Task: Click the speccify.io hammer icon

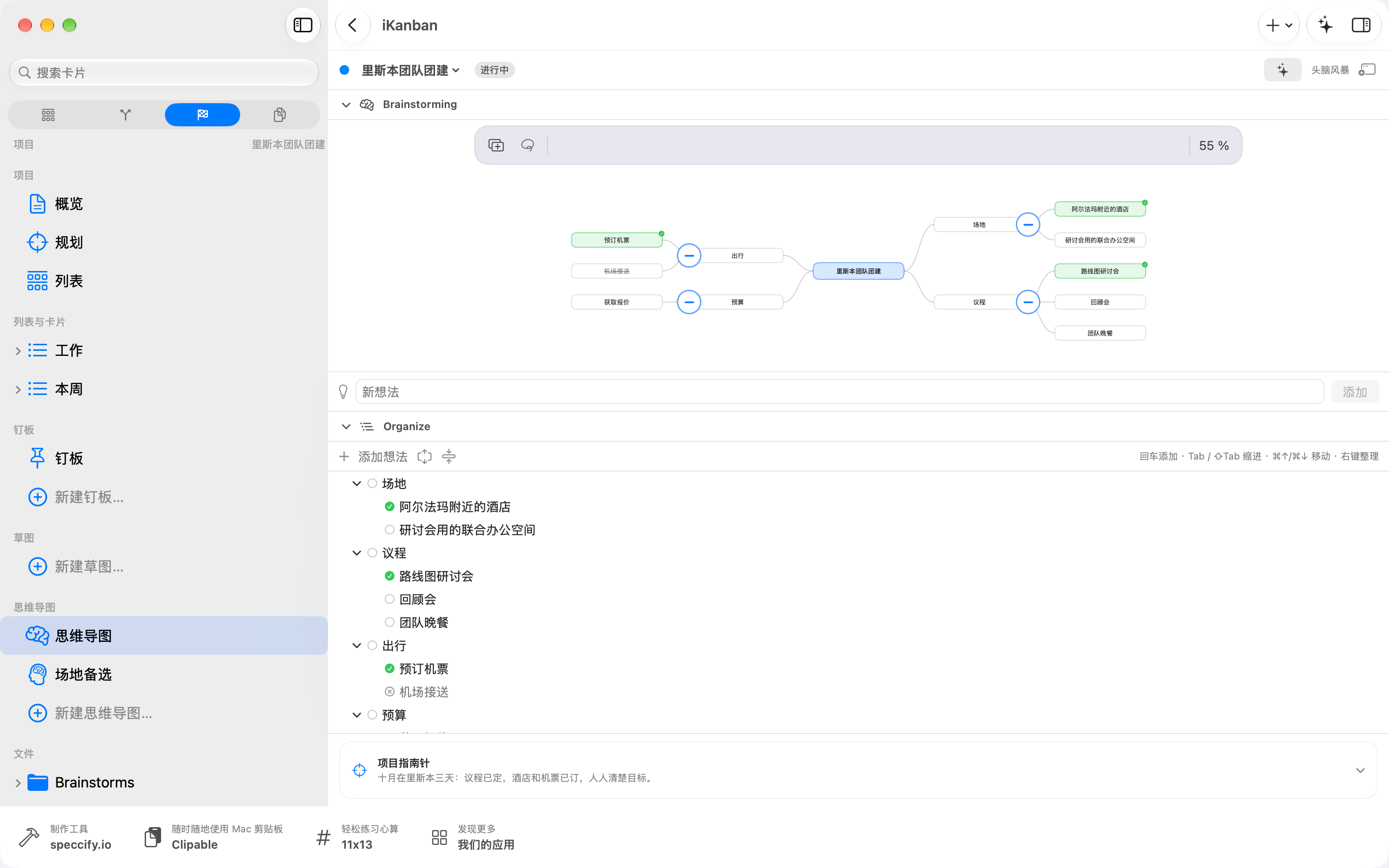Action: pyautogui.click(x=29, y=837)
